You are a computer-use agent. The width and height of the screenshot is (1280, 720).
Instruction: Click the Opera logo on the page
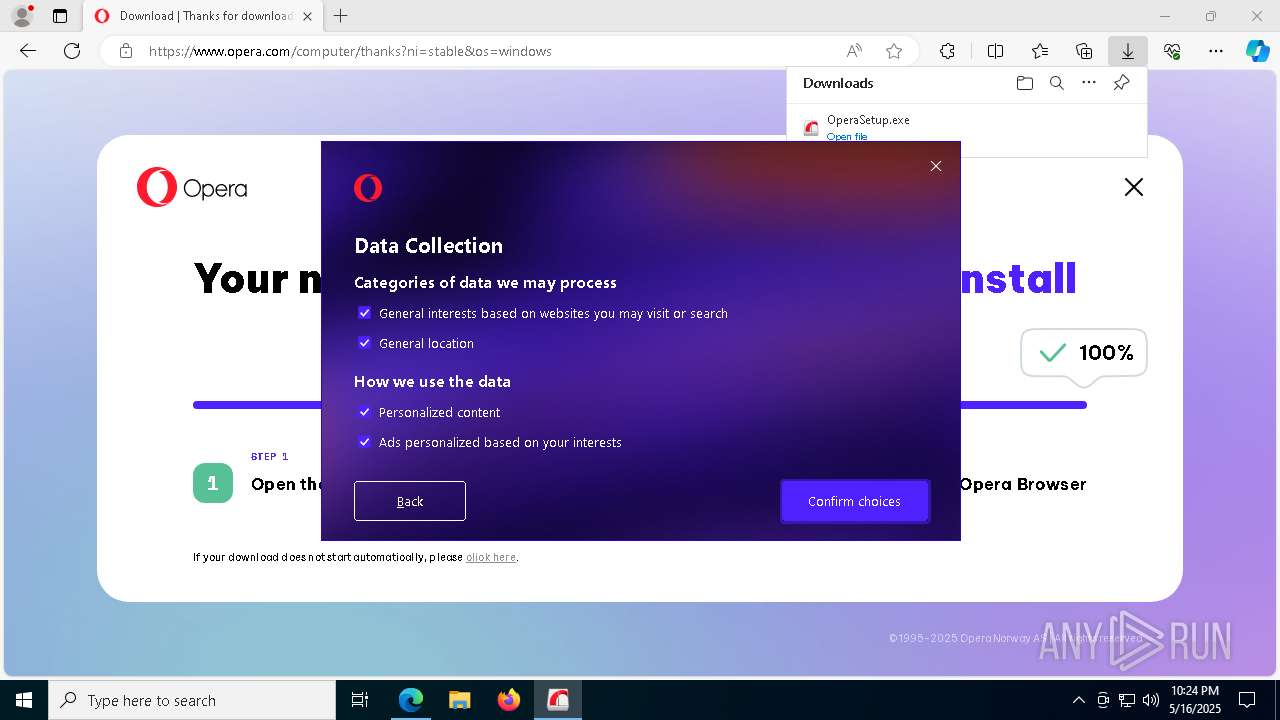pos(192,187)
